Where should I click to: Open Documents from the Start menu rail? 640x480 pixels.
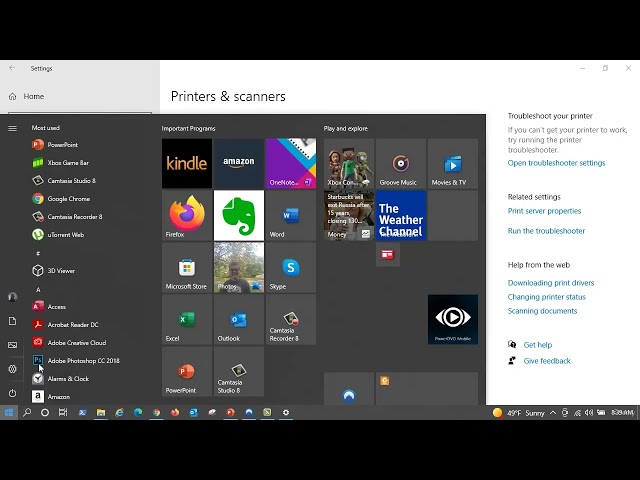click(x=13, y=321)
